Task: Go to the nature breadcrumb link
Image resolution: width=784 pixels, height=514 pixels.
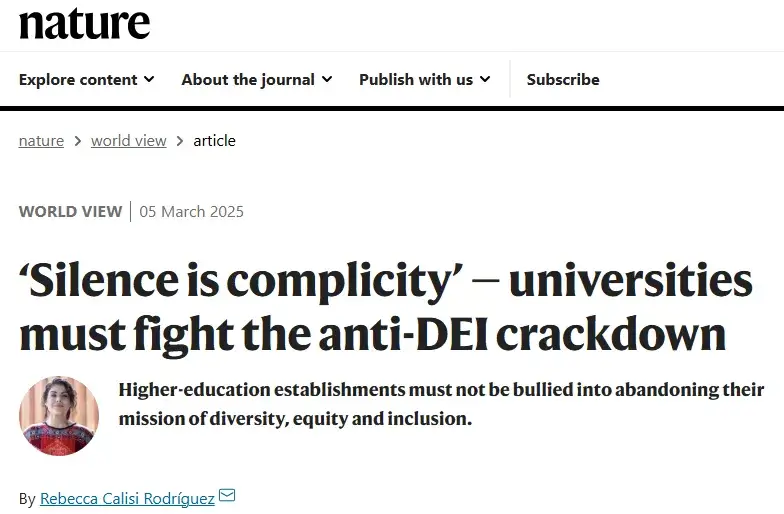Action: point(41,140)
